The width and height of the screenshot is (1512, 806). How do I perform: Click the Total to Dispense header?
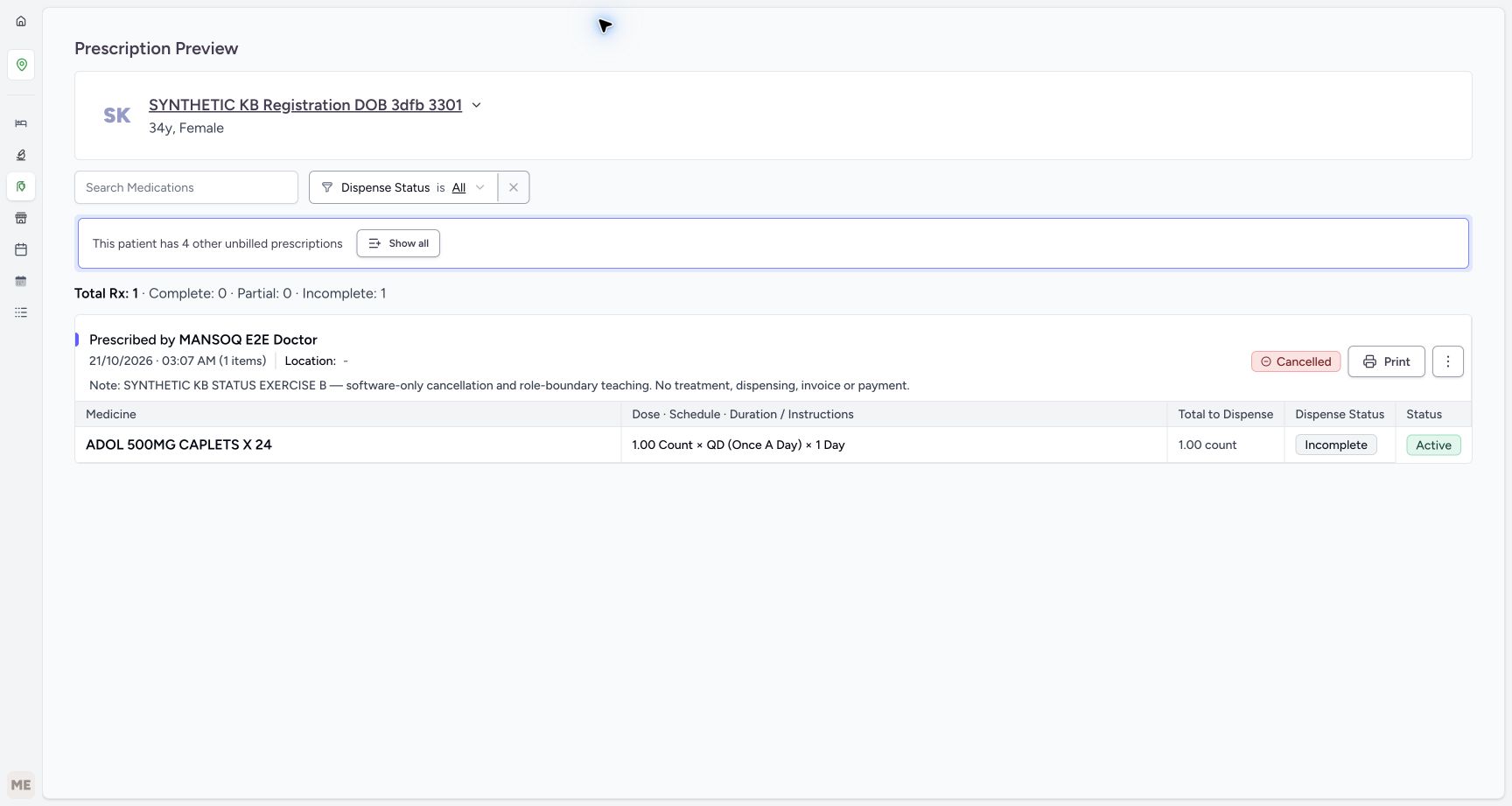[x=1225, y=414]
